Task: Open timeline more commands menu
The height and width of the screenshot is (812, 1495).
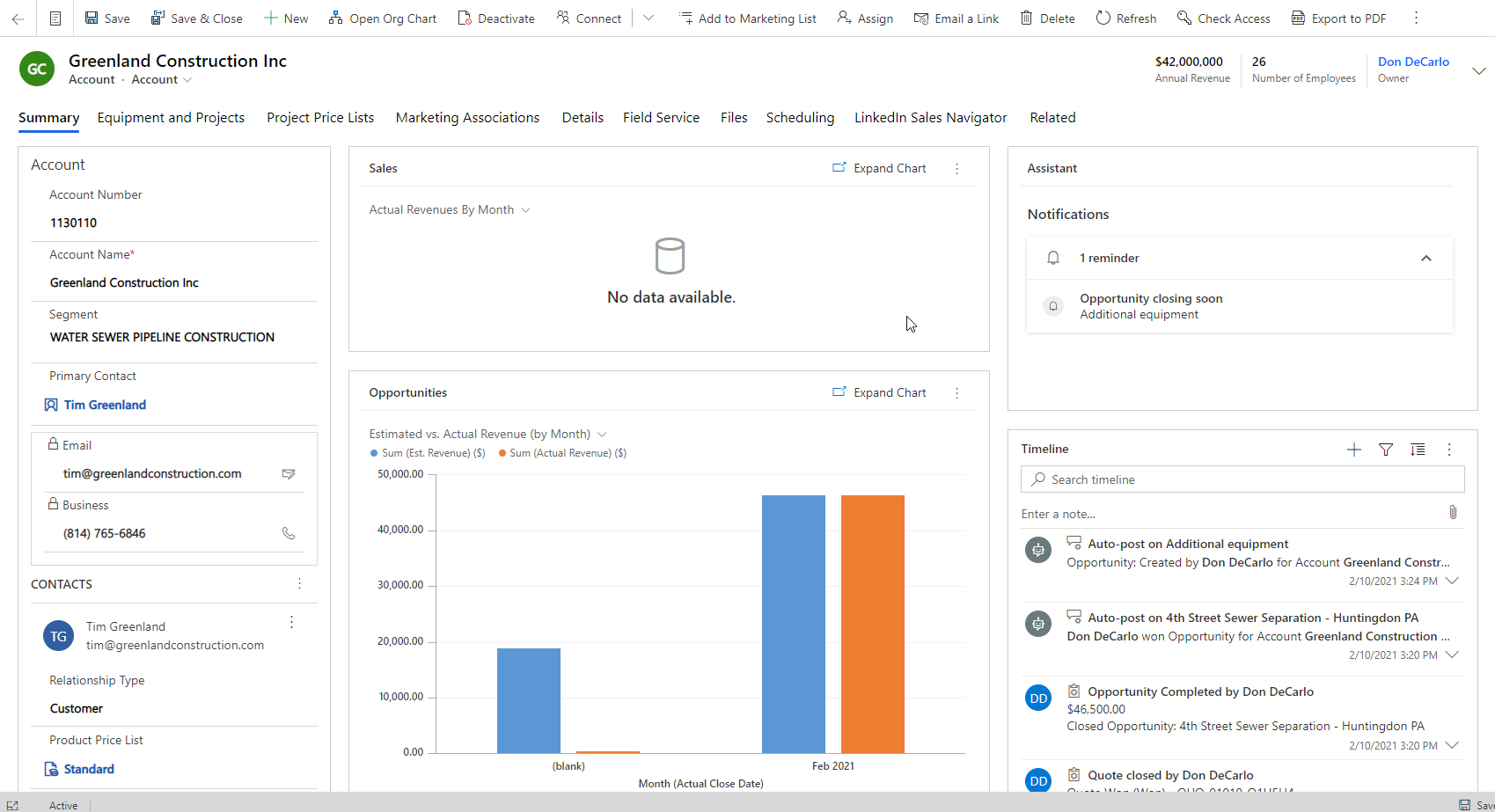Action: click(x=1449, y=450)
